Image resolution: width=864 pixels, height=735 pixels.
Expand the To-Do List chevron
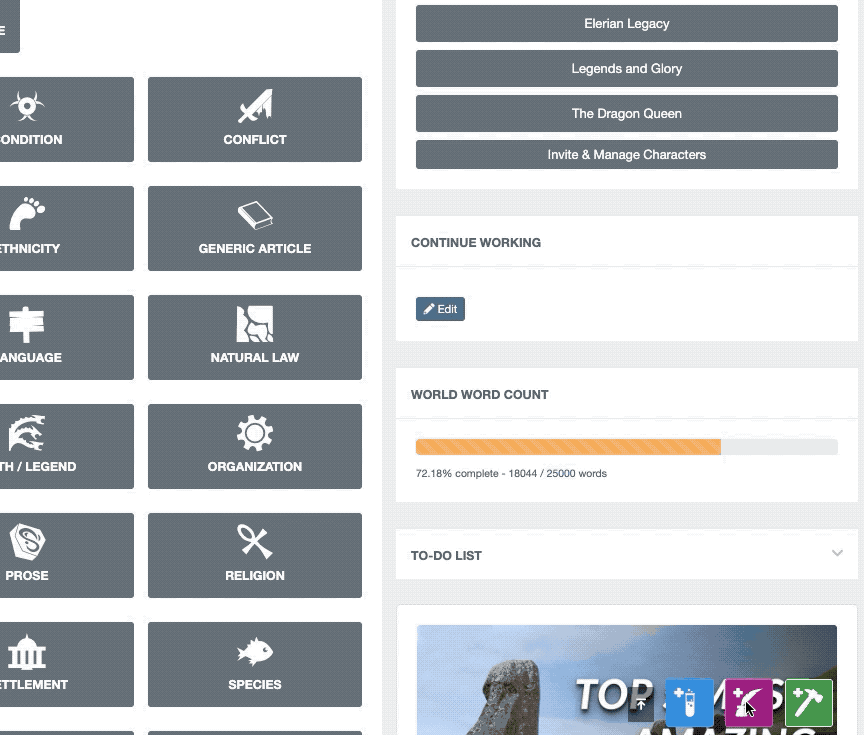pos(837,553)
